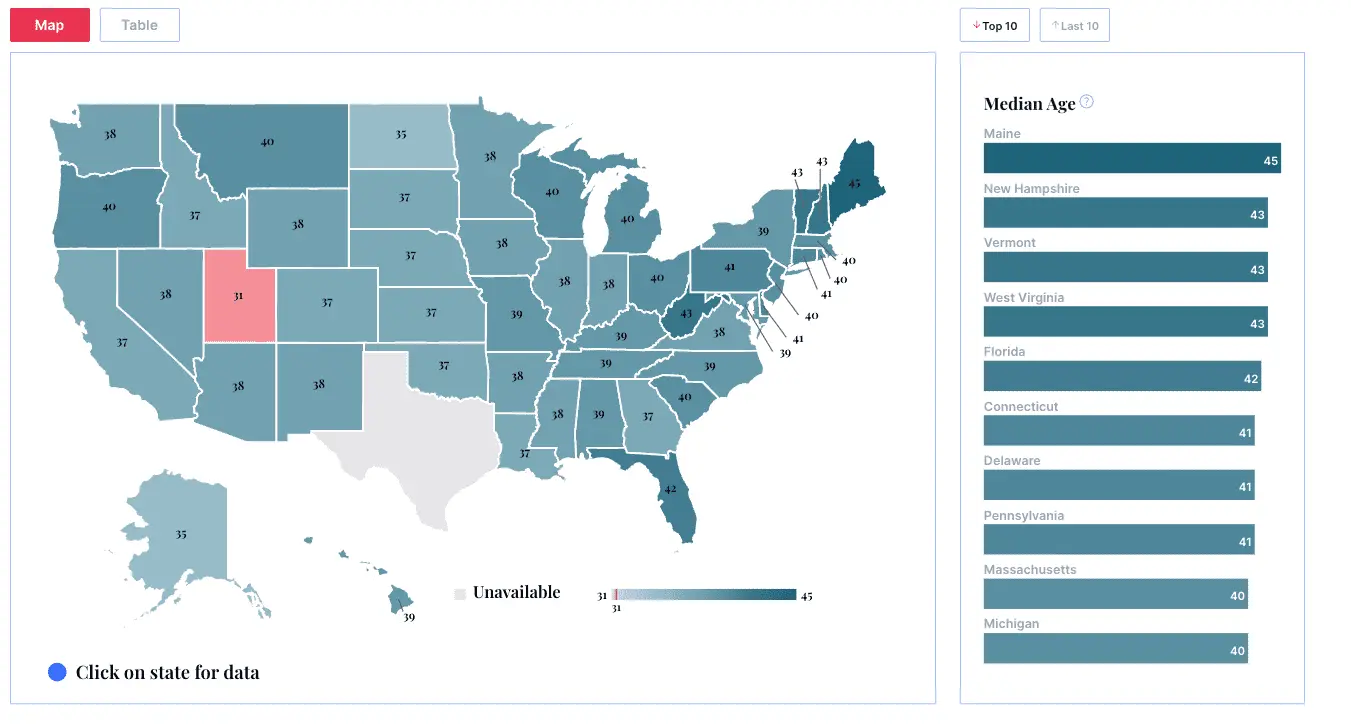Click the grey Unavailable legend square
1351x728 pixels.
coord(460,593)
